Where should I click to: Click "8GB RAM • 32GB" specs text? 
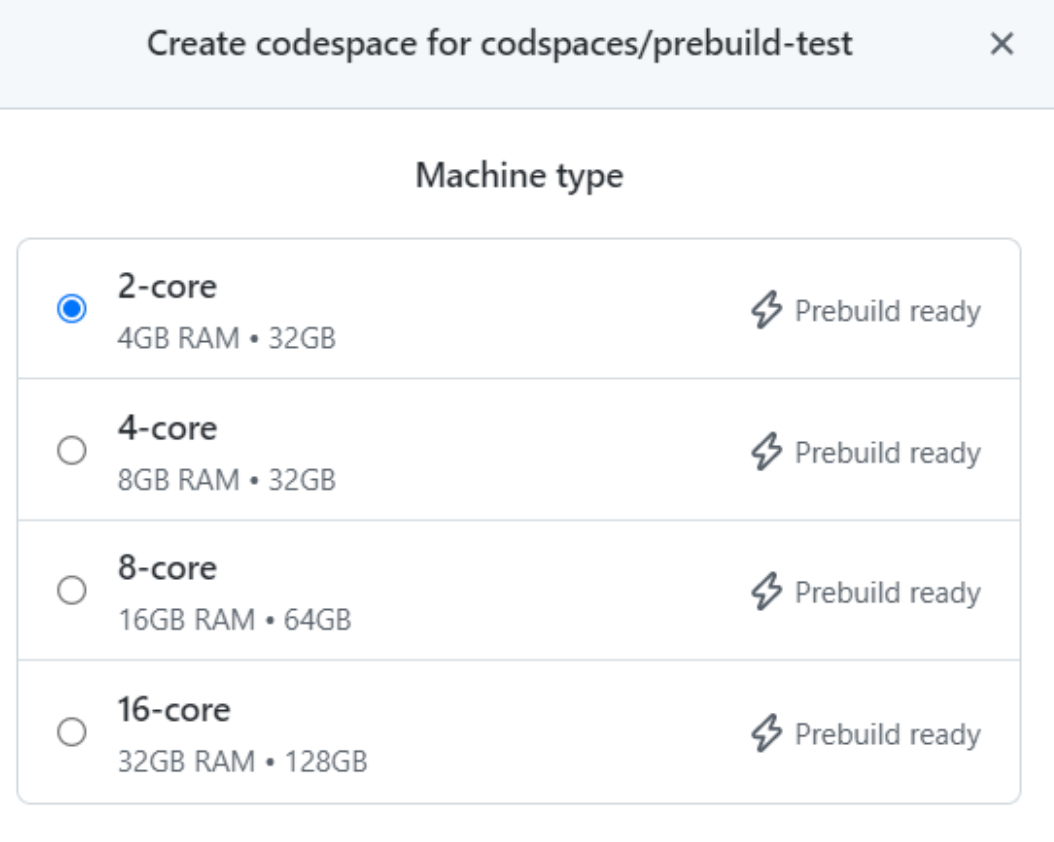point(227,480)
